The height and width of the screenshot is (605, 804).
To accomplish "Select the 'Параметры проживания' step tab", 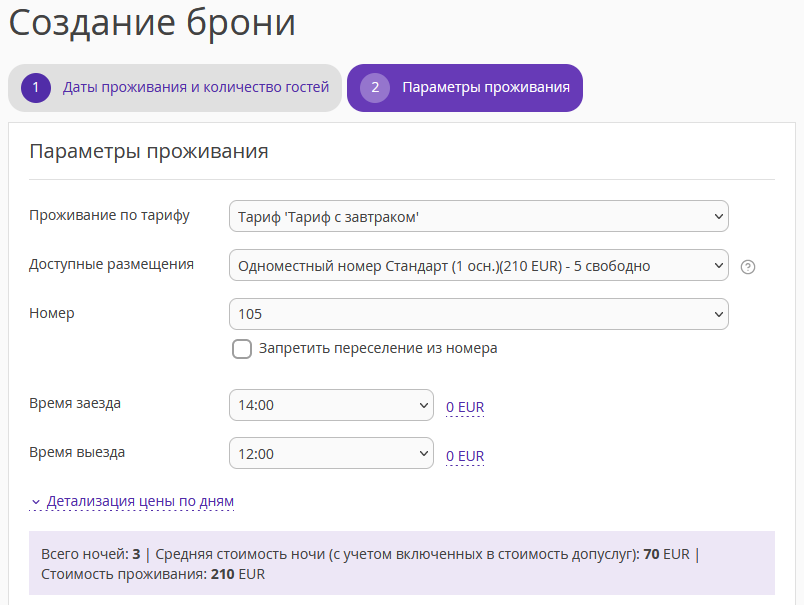I will [465, 88].
